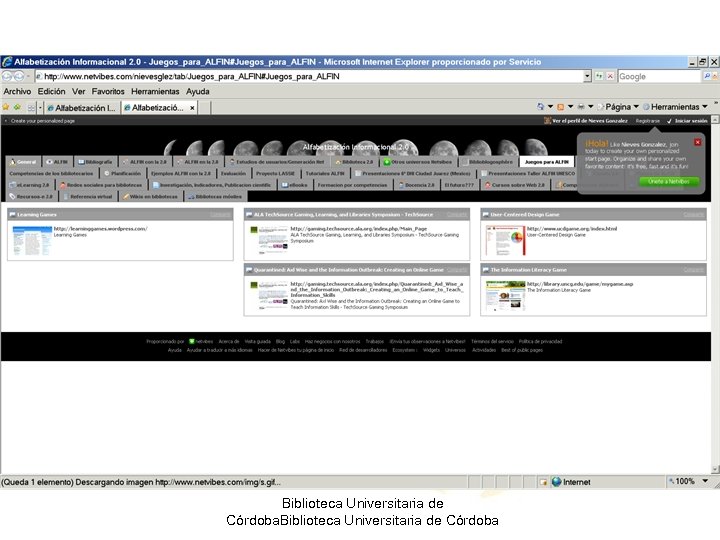Open the Ver menu
The width and height of the screenshot is (720, 540).
79,91
